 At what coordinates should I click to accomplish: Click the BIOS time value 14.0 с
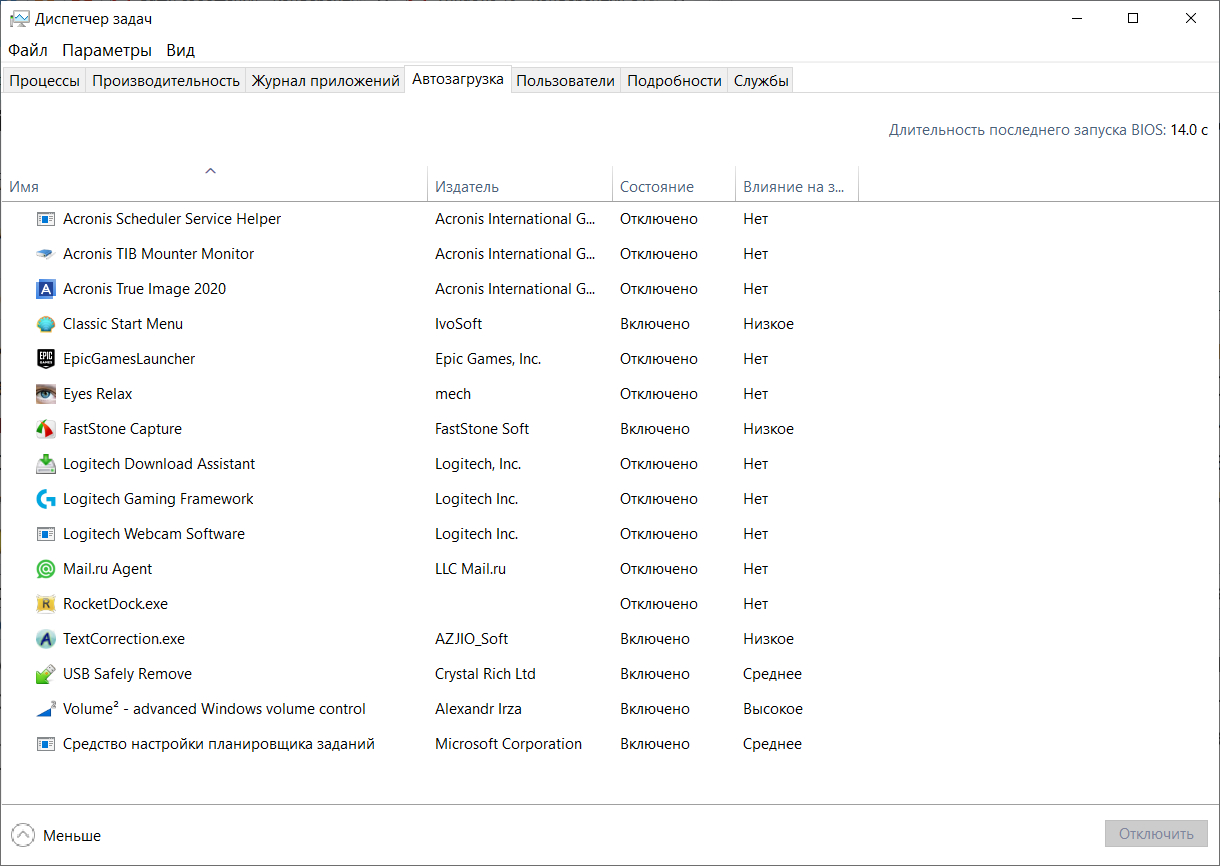(1189, 130)
